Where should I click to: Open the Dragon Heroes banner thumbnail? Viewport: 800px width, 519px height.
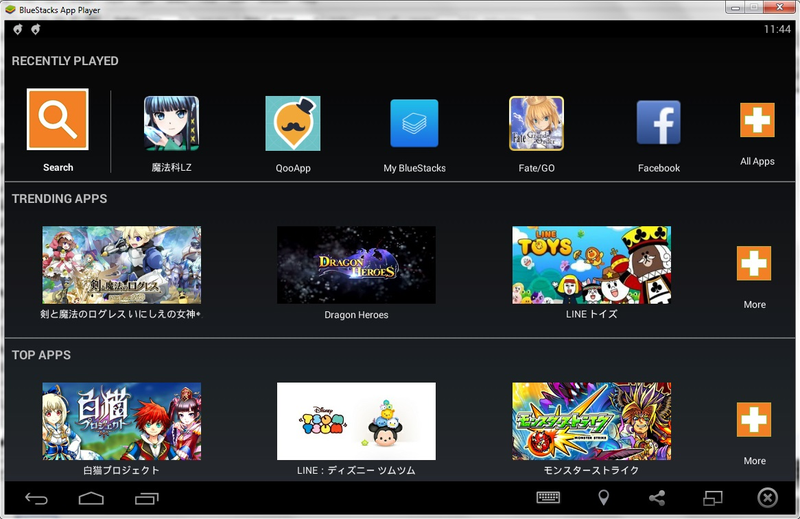pyautogui.click(x=356, y=265)
